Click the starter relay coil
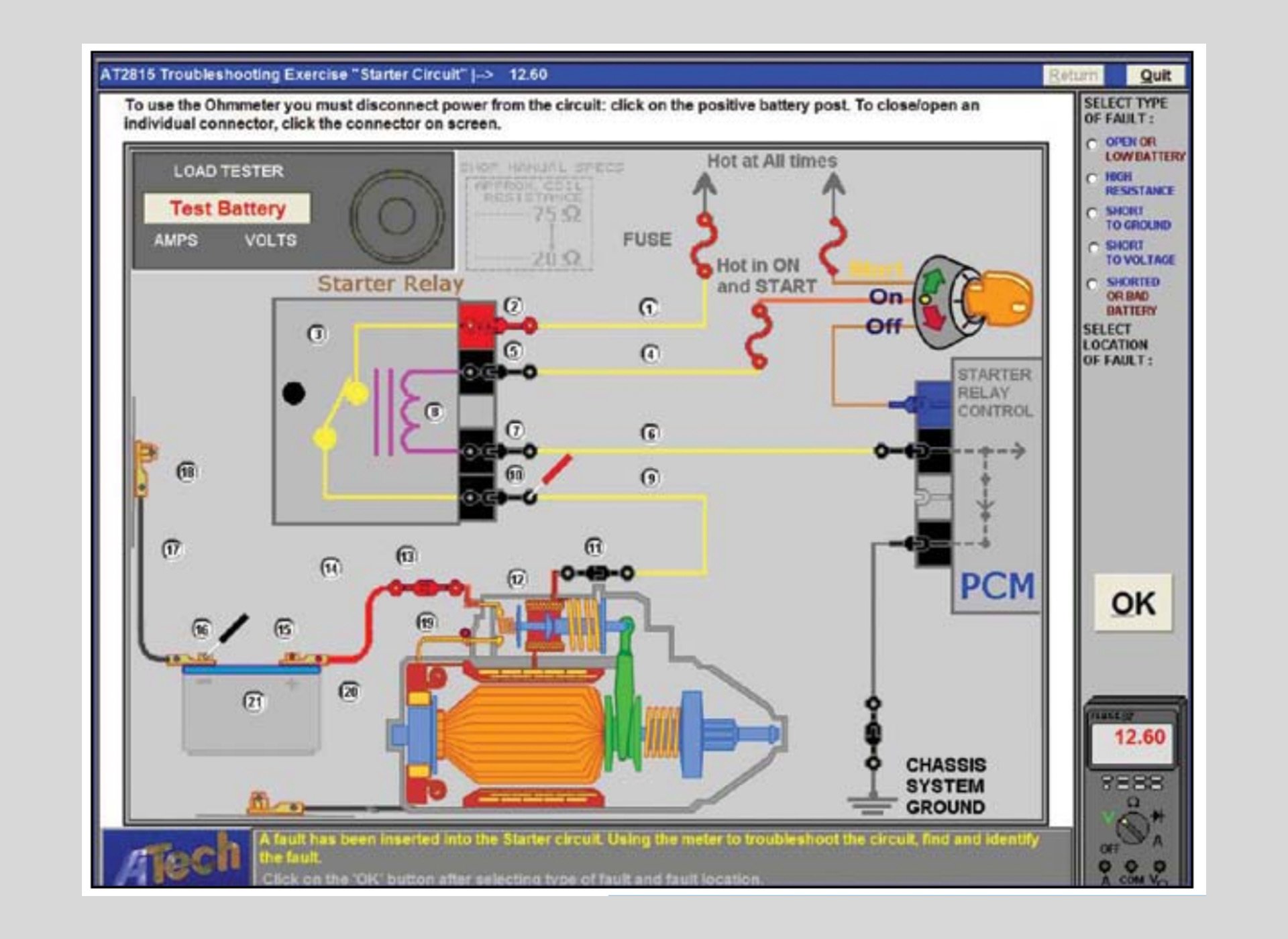This screenshot has height=939, width=1288. (x=402, y=409)
